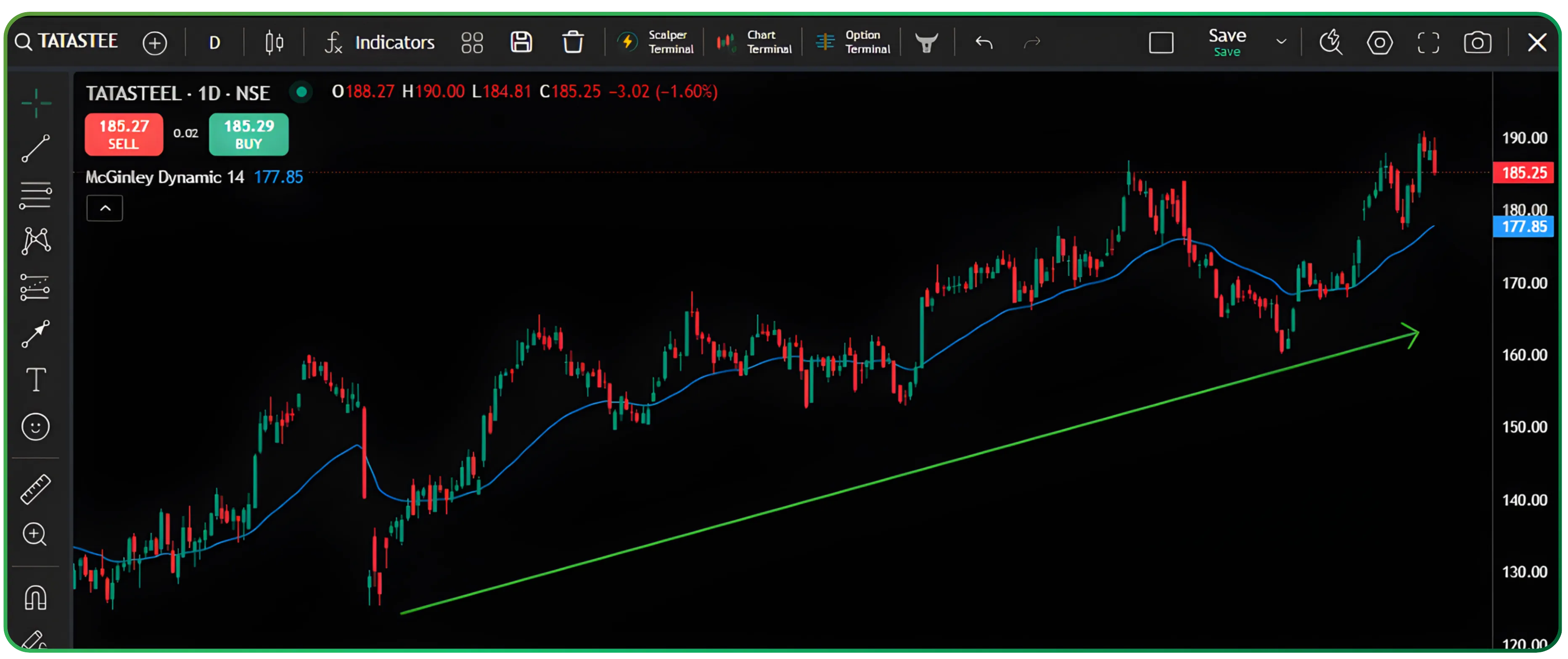The height and width of the screenshot is (659, 1568).
Task: Toggle the magnet snap mode
Action: (x=35, y=597)
